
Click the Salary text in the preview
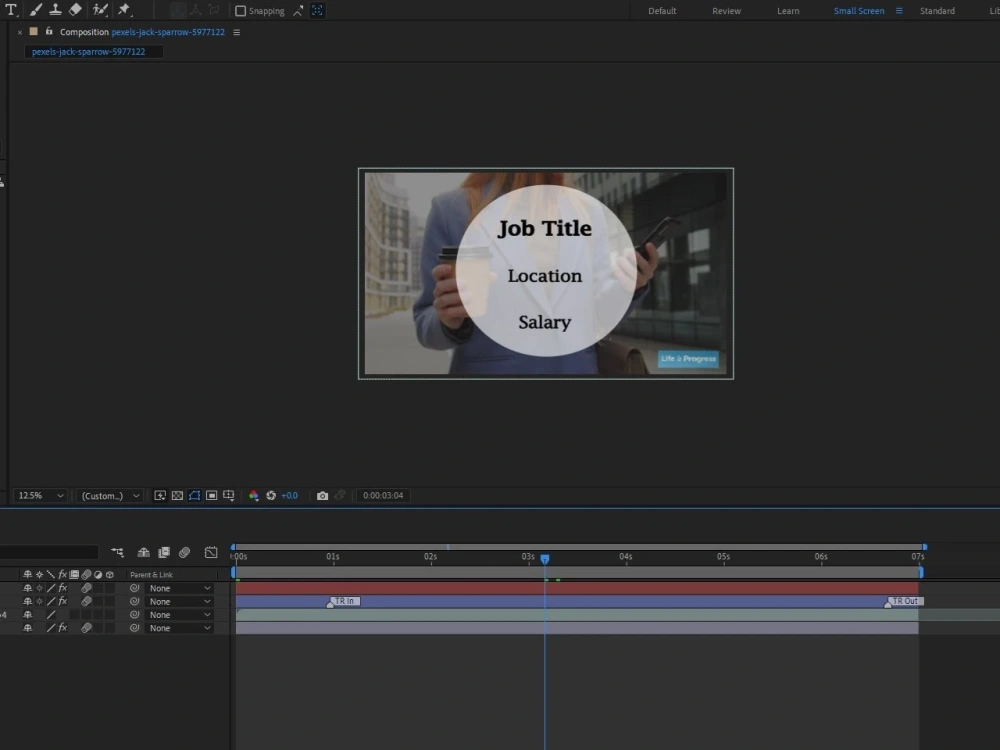coord(544,322)
